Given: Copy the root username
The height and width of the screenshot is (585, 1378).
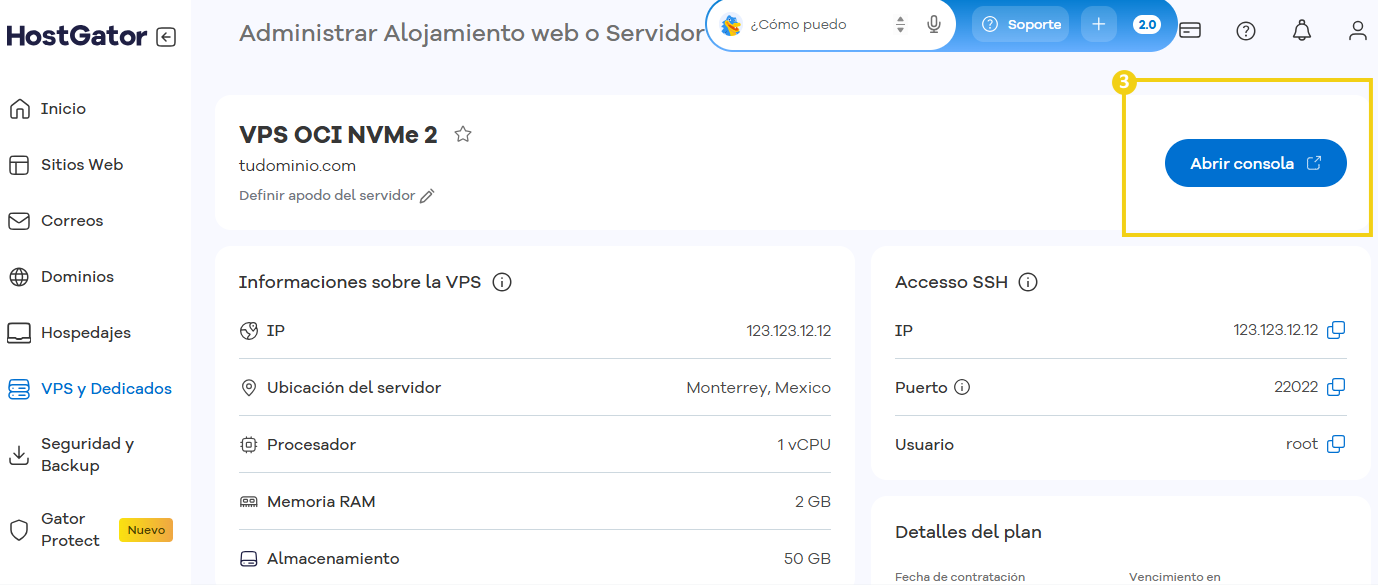Looking at the screenshot, I should (x=1336, y=444).
